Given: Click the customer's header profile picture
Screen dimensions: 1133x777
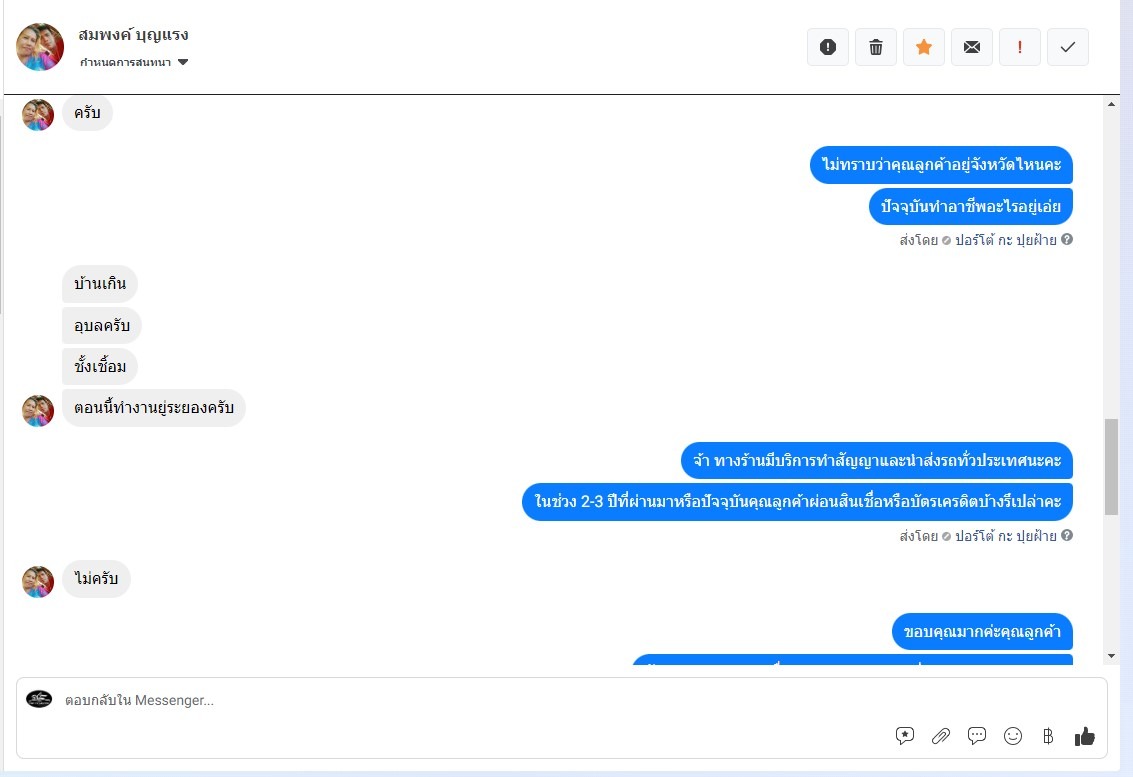Looking at the screenshot, I should coord(40,47).
